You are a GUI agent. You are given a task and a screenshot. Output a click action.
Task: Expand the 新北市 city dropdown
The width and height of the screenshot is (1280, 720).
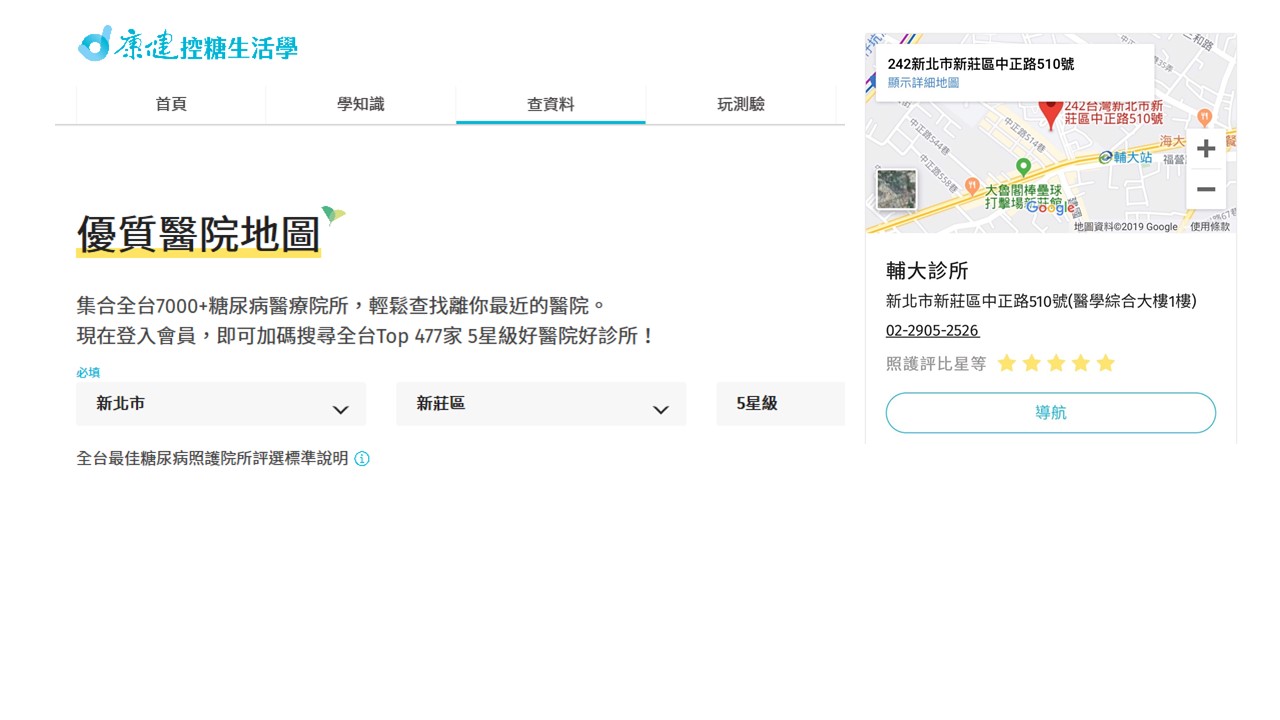pyautogui.click(x=221, y=404)
